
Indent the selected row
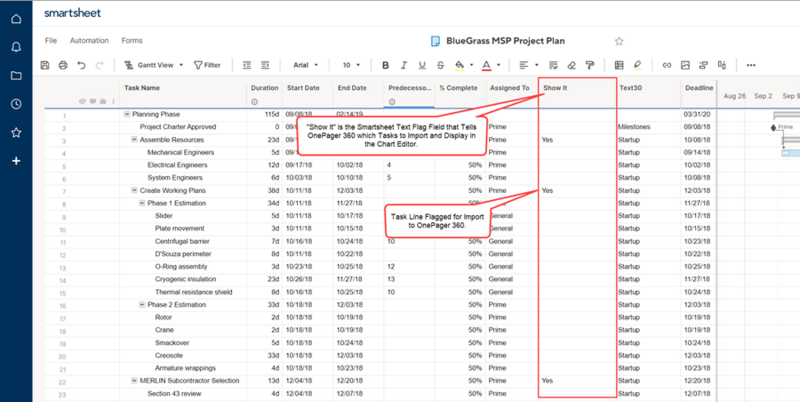pos(265,65)
